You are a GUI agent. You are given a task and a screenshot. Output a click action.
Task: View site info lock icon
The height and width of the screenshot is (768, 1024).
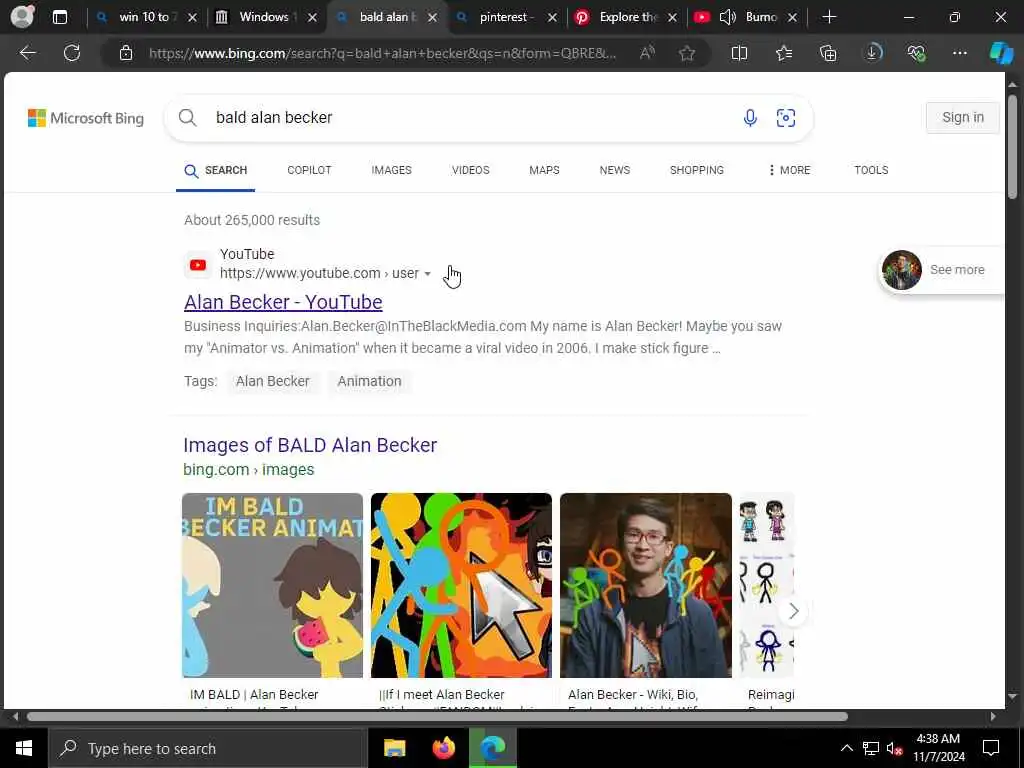126,53
